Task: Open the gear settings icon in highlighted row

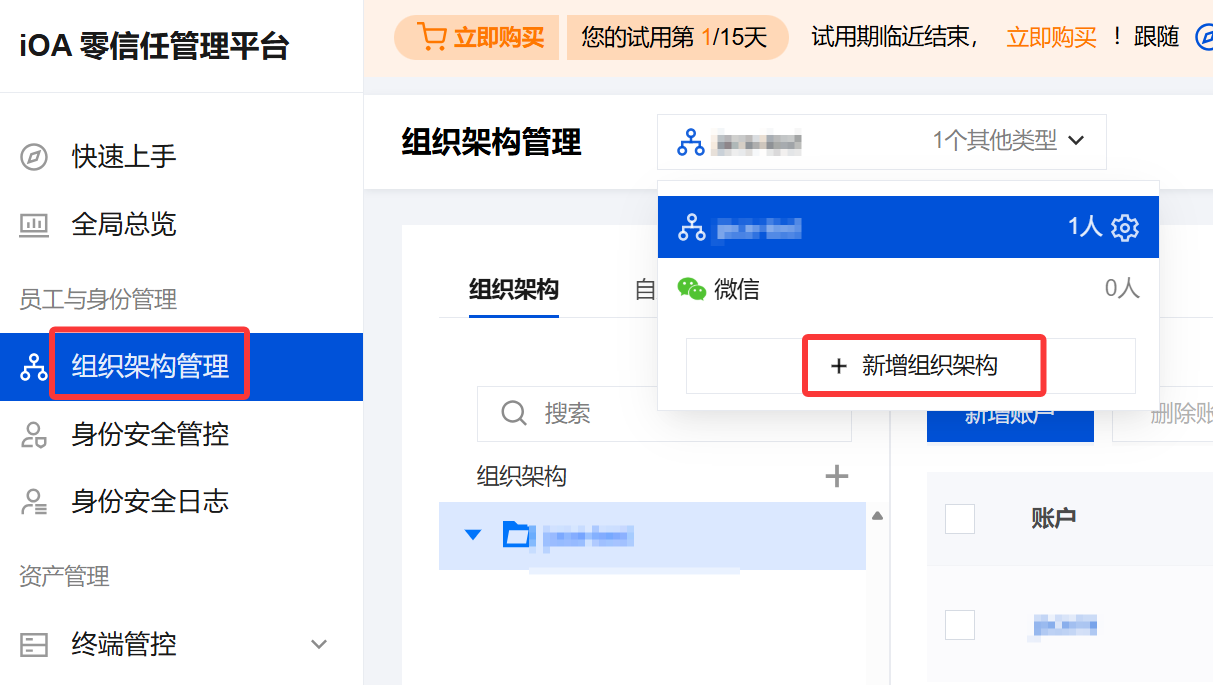Action: click(1125, 228)
